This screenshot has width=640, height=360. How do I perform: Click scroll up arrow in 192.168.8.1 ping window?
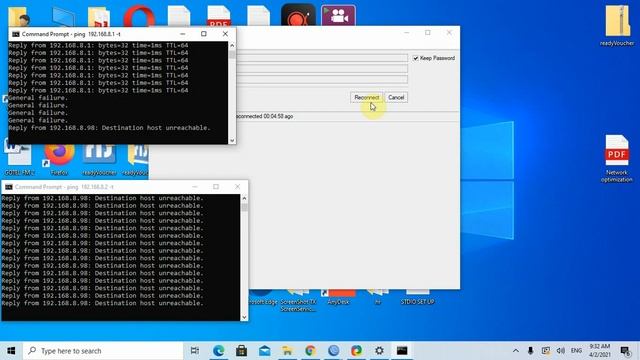tap(232, 45)
